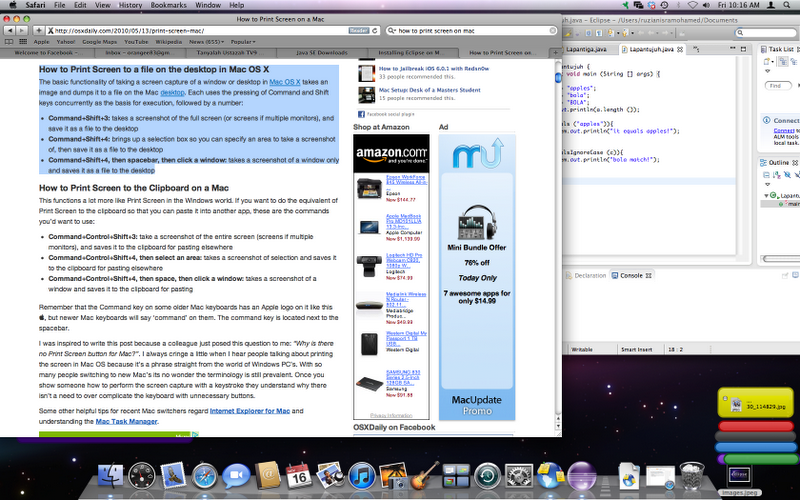Toggle Safari Reader button in address bar
Image resolution: width=800 pixels, height=500 pixels.
pyautogui.click(x=358, y=31)
